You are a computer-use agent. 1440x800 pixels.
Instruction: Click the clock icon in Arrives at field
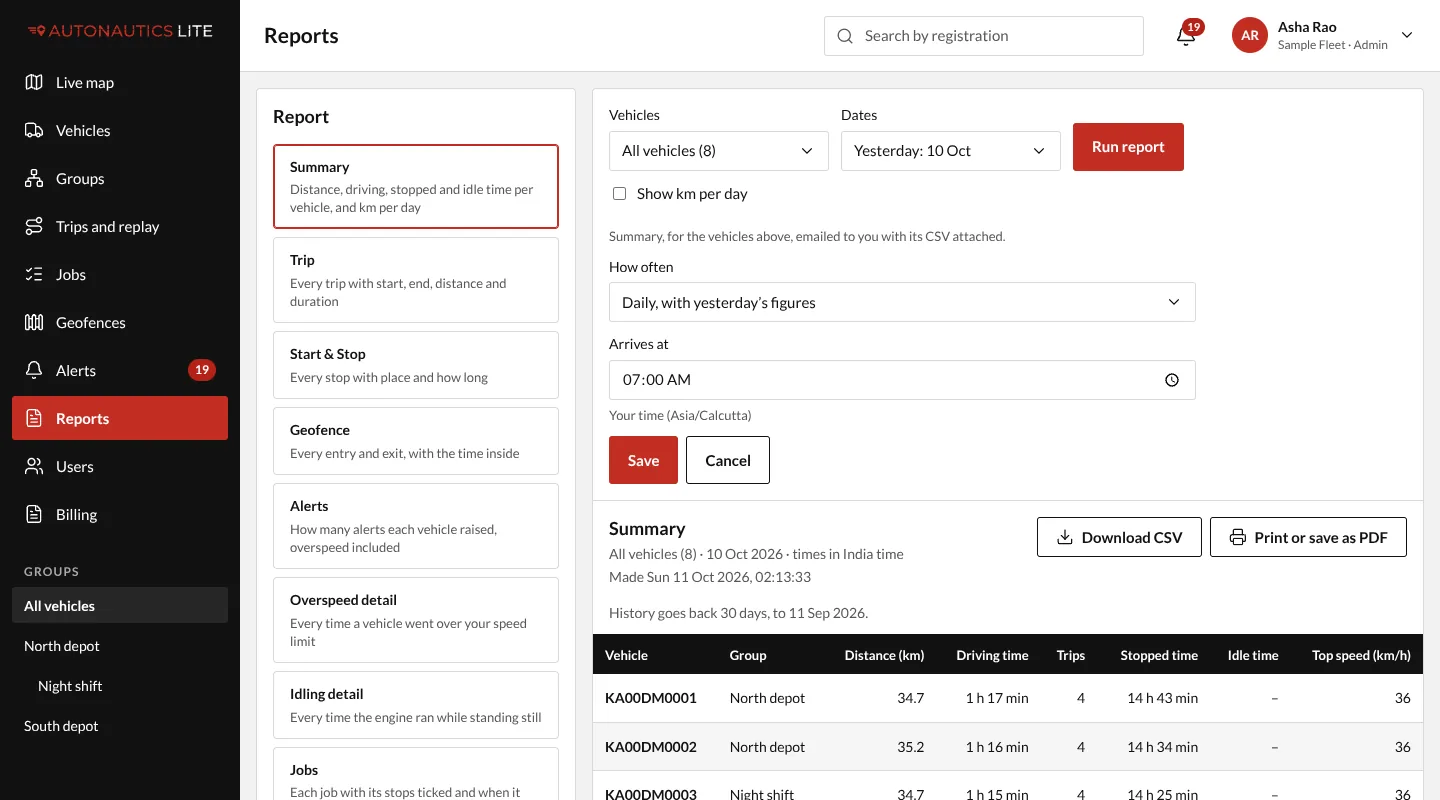(x=1172, y=380)
